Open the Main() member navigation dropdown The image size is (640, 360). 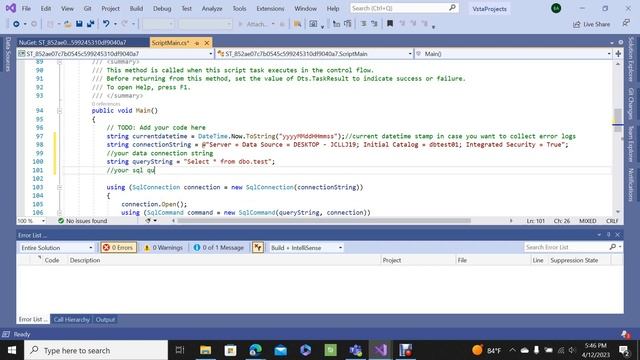[x=513, y=53]
